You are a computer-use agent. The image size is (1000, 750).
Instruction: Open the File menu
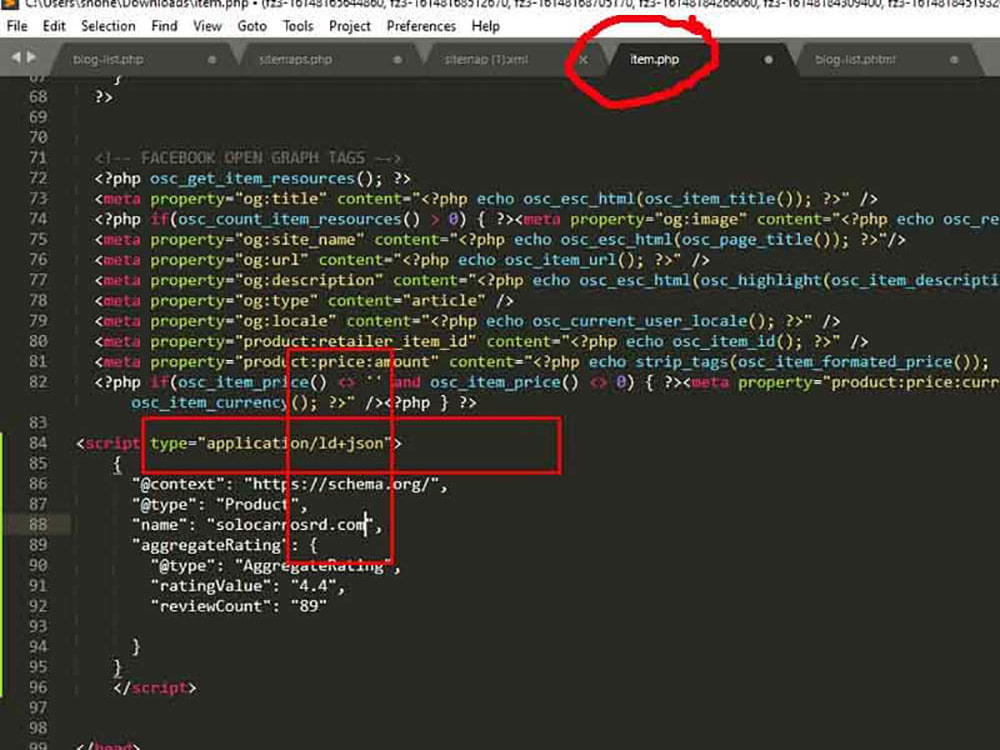coord(17,26)
